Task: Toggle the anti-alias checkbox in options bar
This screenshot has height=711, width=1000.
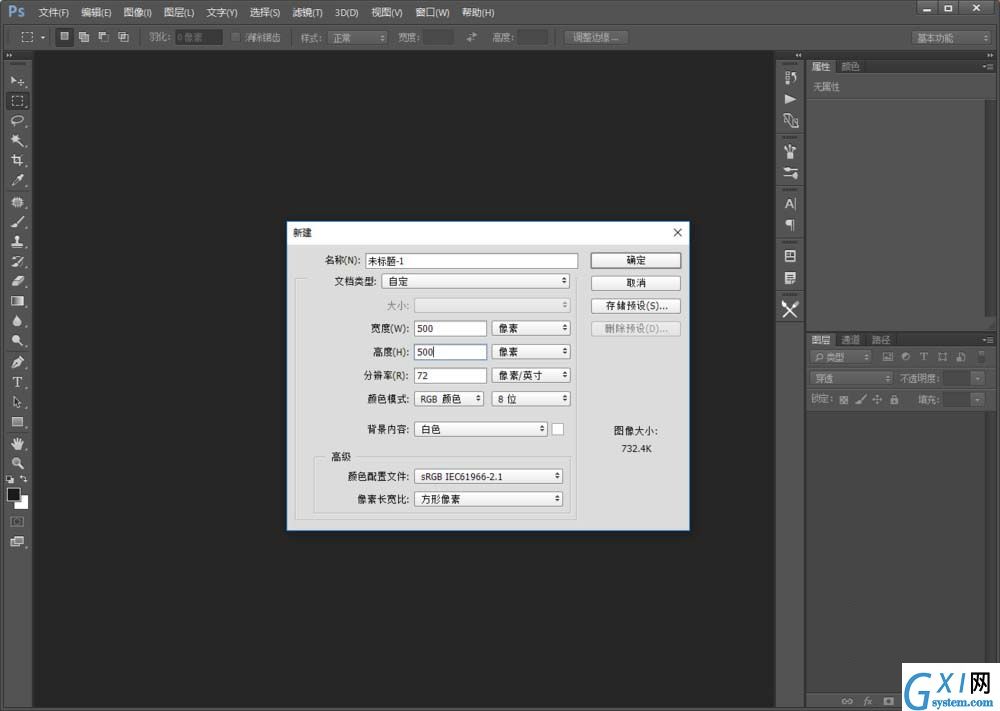Action: point(235,38)
